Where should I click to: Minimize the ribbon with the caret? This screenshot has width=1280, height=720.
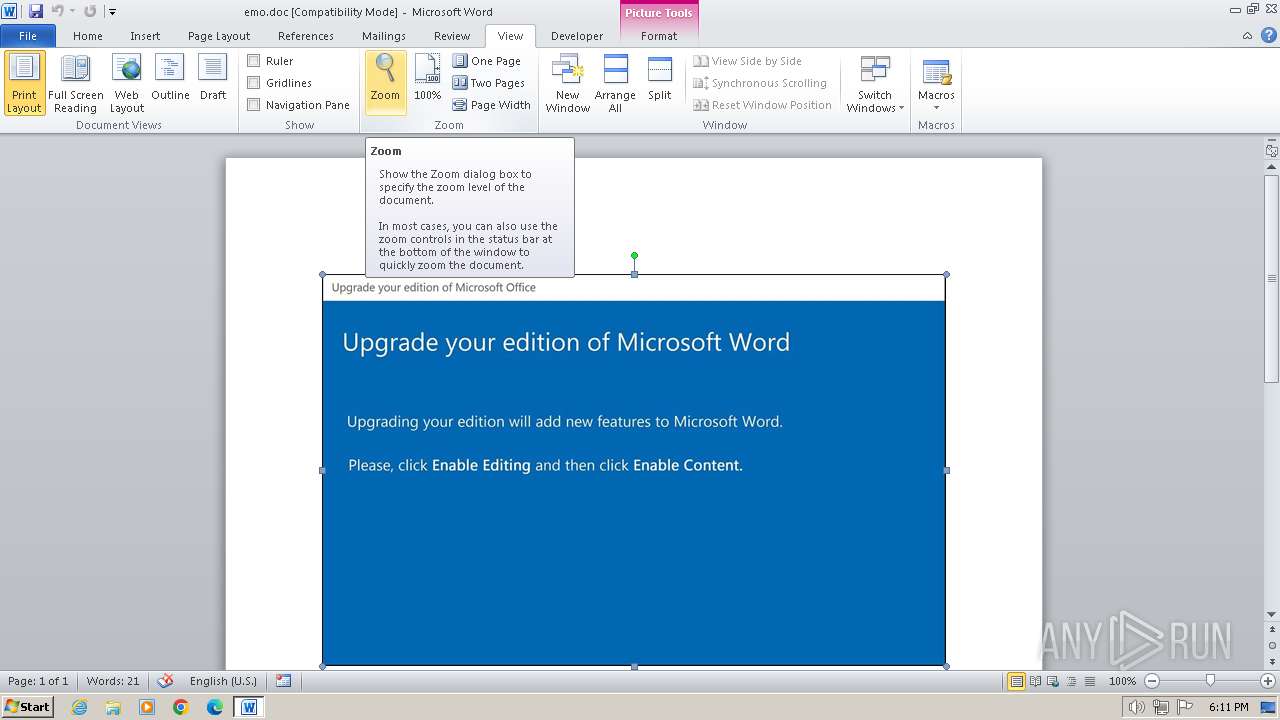click(1247, 36)
